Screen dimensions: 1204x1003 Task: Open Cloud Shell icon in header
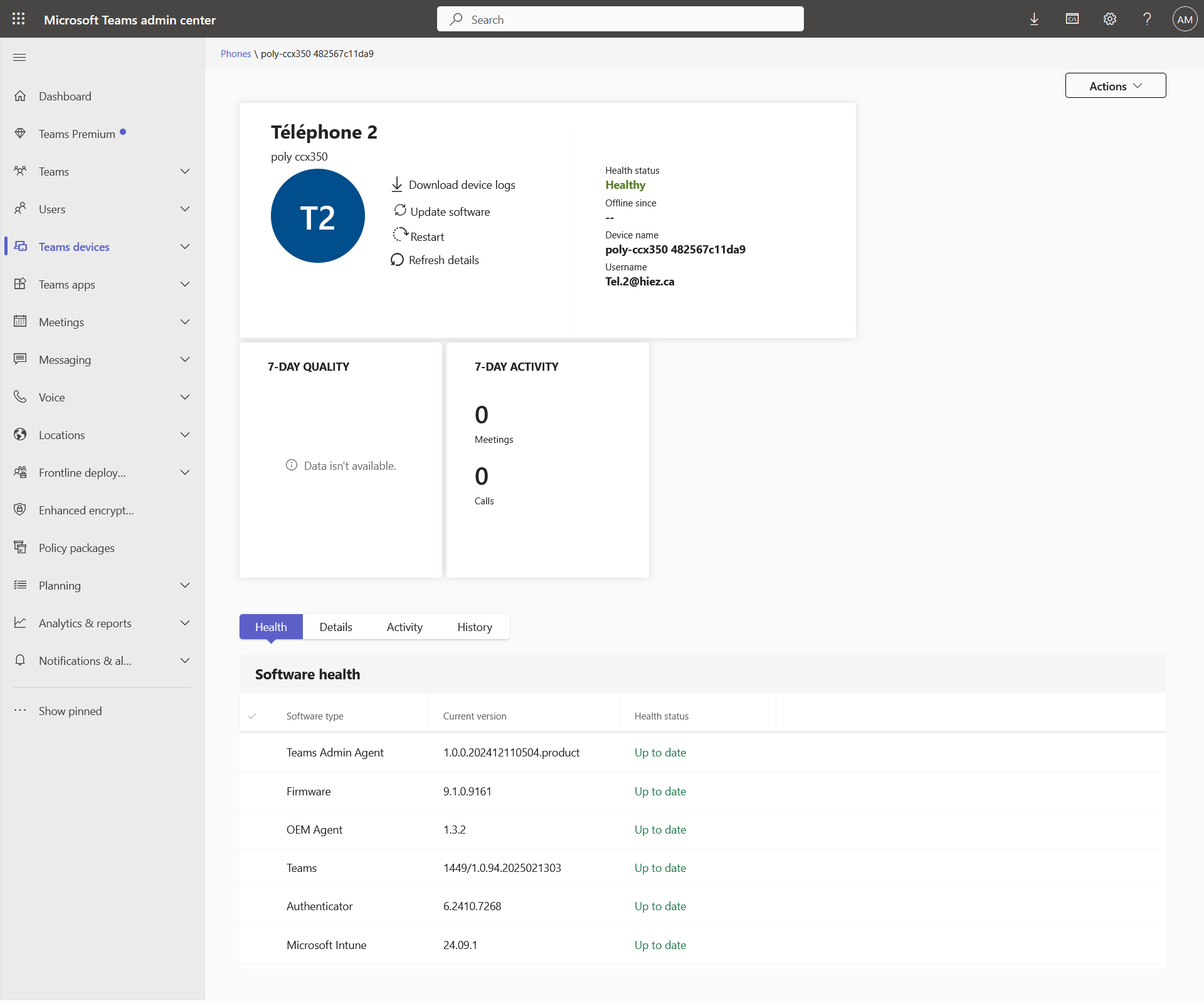[1072, 19]
